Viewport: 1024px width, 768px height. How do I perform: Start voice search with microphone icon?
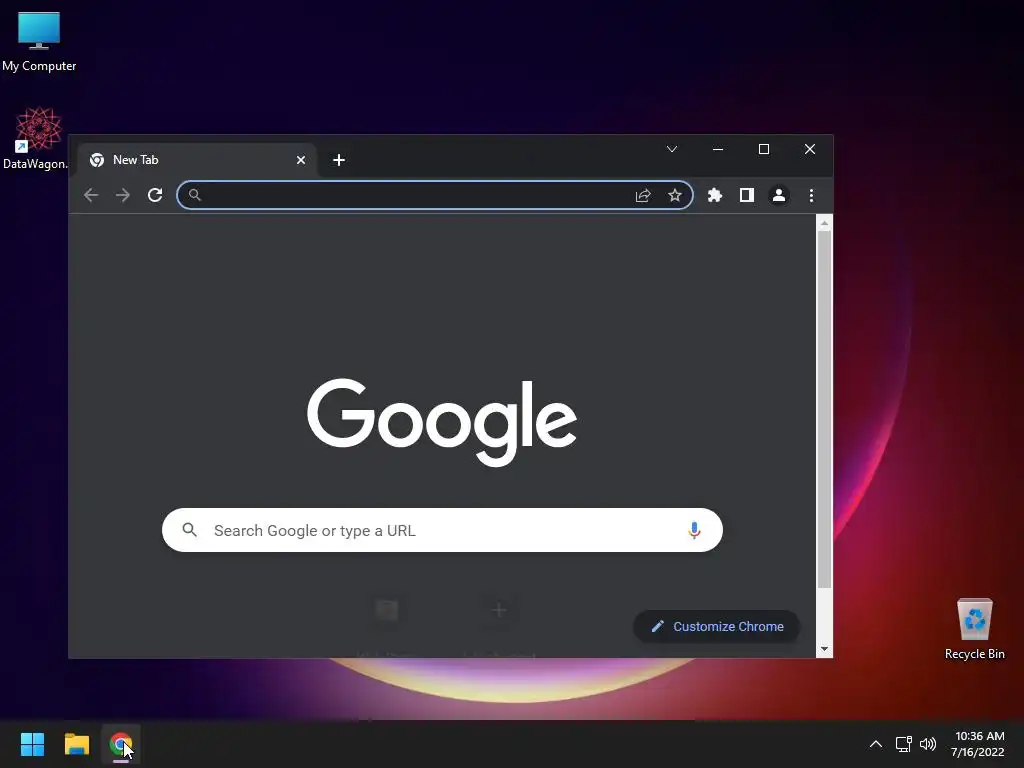694,530
